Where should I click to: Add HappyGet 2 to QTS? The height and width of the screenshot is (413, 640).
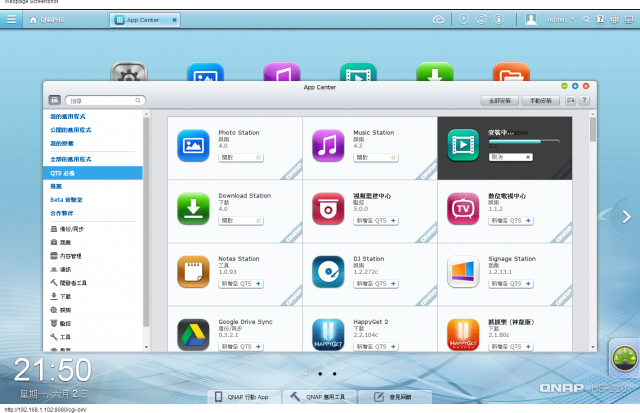tap(376, 346)
